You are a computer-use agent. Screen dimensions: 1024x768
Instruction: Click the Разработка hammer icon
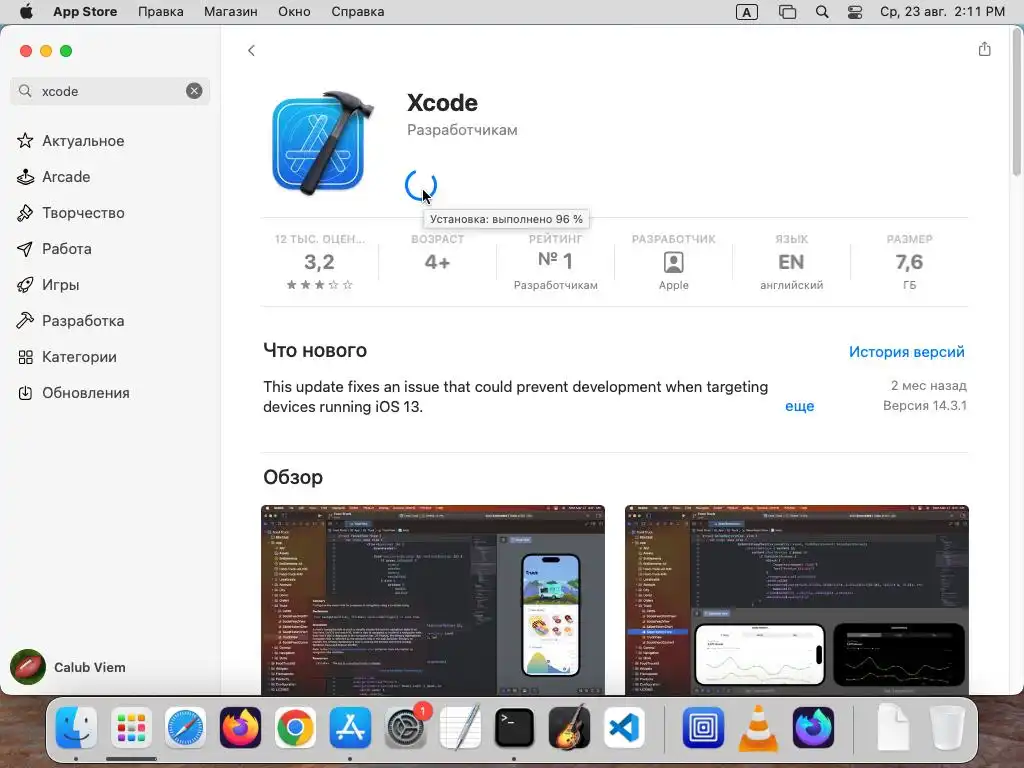coord(25,321)
